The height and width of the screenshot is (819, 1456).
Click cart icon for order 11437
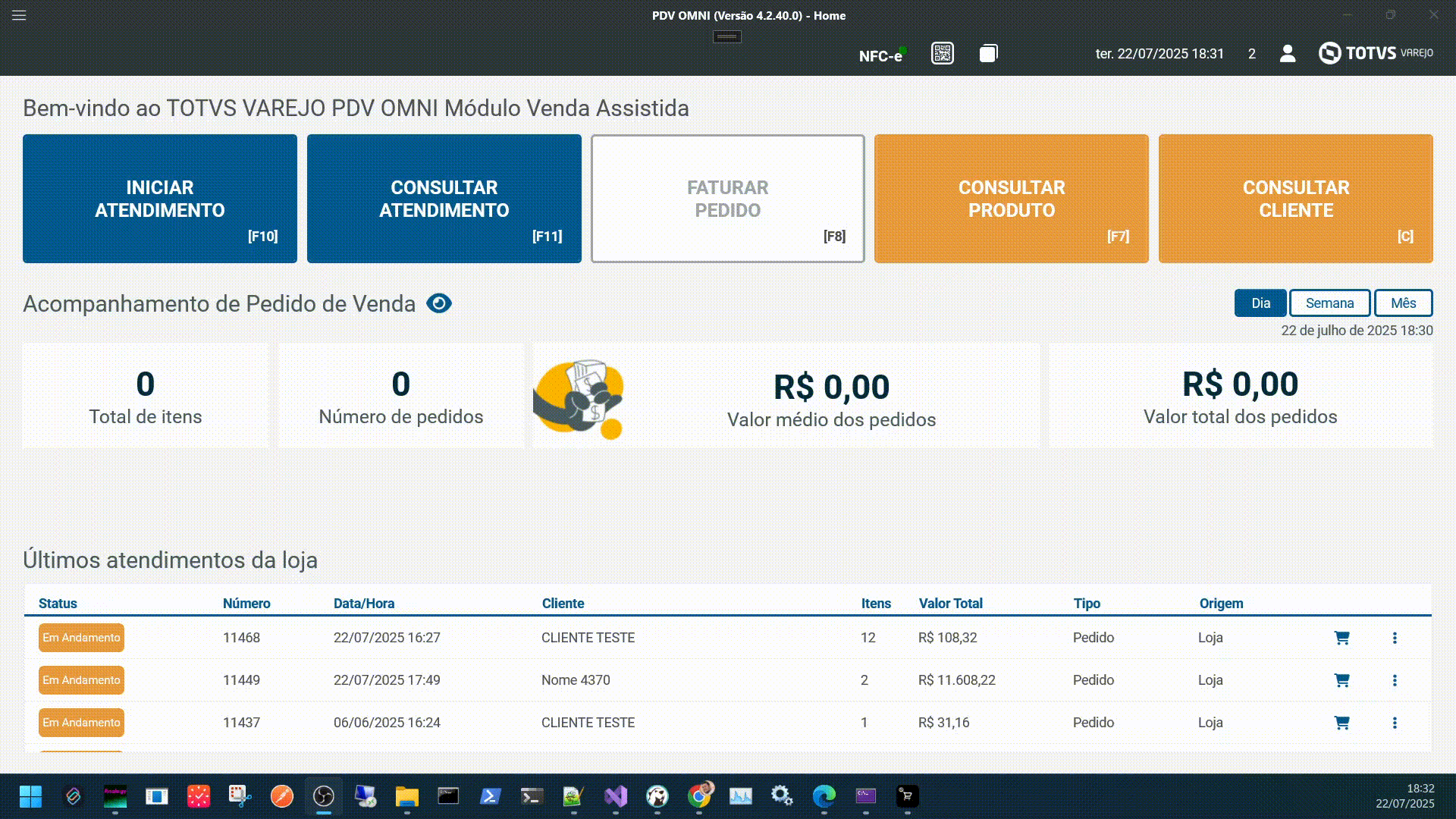[1341, 723]
